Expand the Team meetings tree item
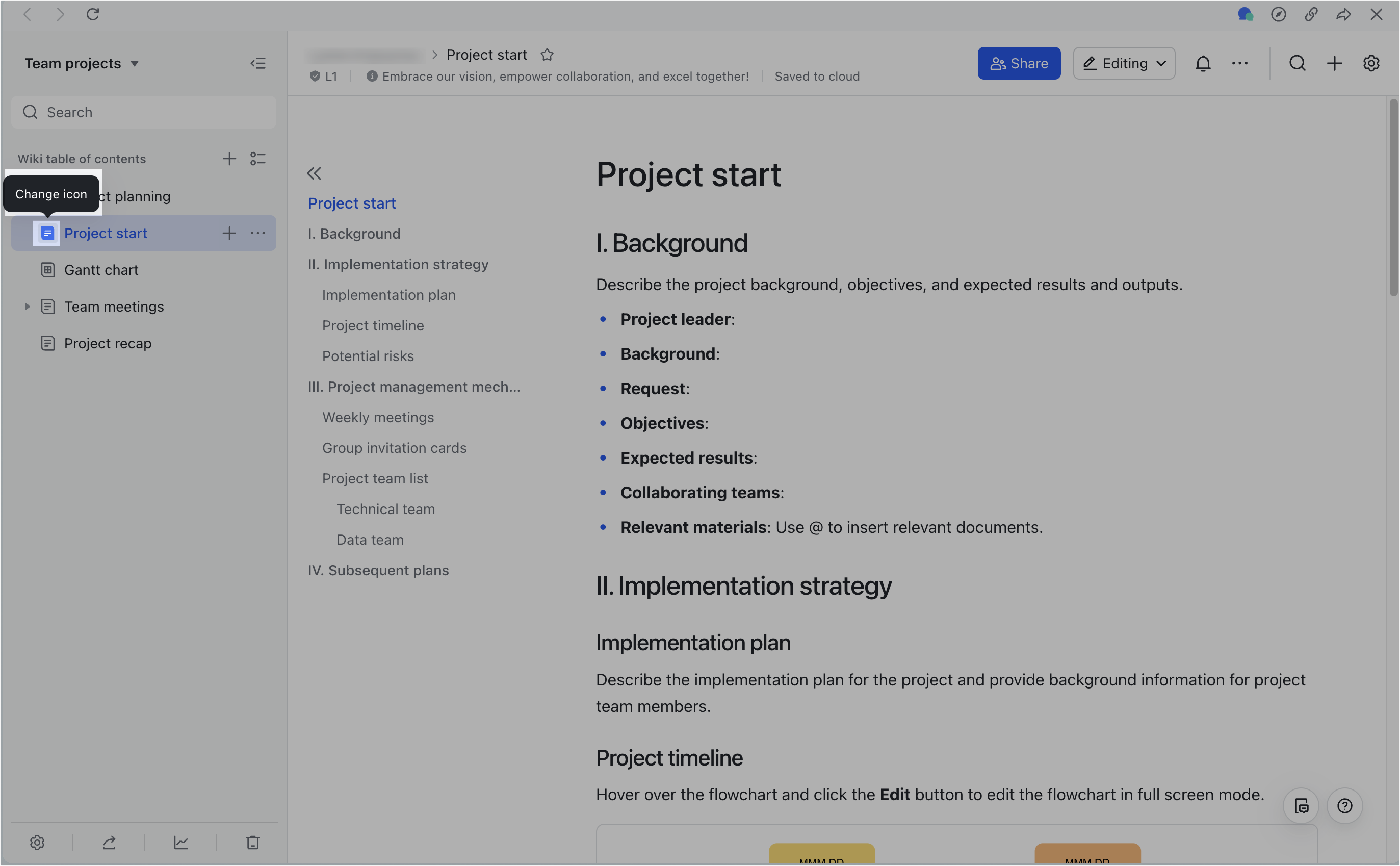 28,307
